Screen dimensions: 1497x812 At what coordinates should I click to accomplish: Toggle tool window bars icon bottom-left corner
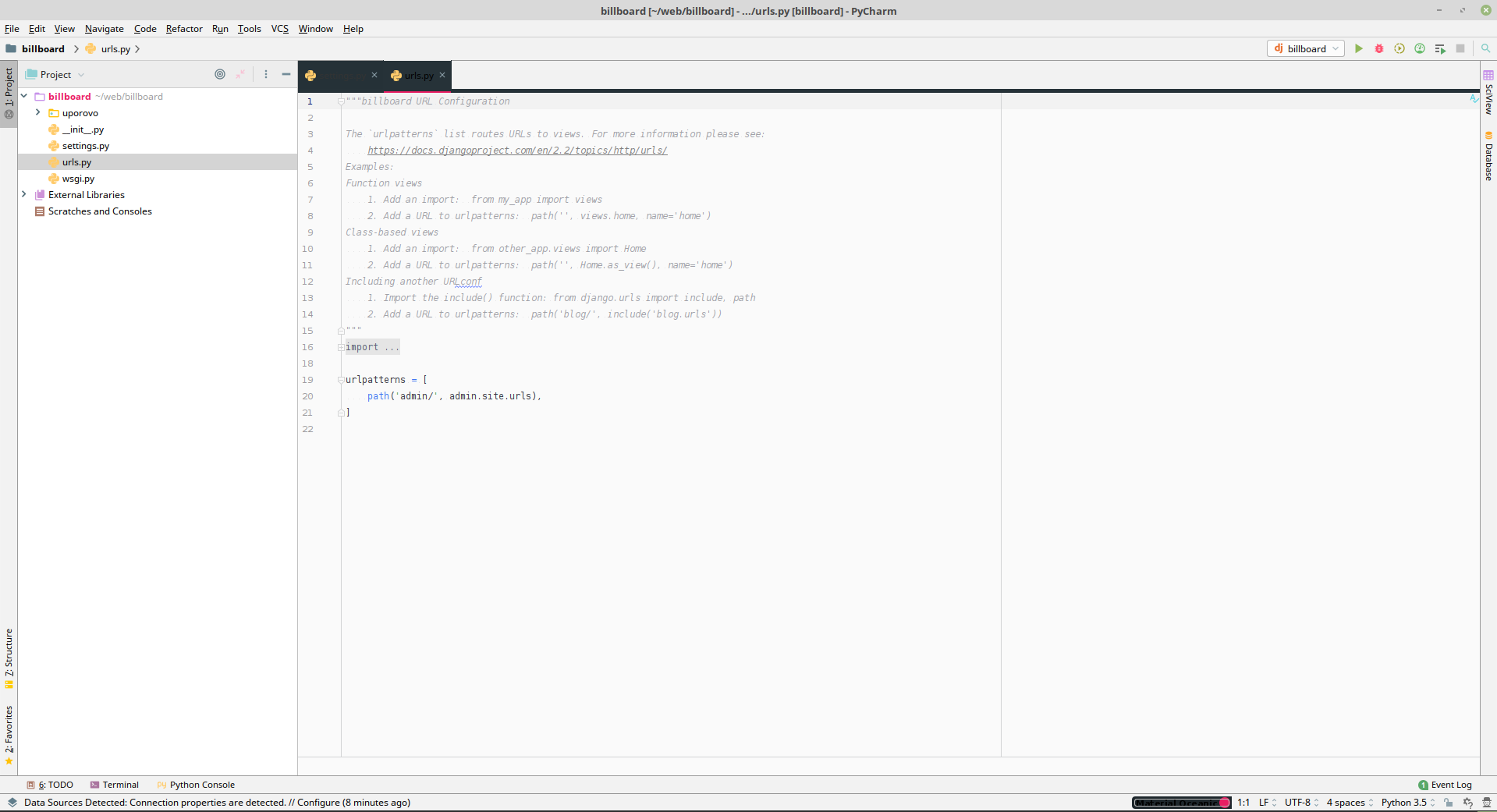pyautogui.click(x=12, y=803)
